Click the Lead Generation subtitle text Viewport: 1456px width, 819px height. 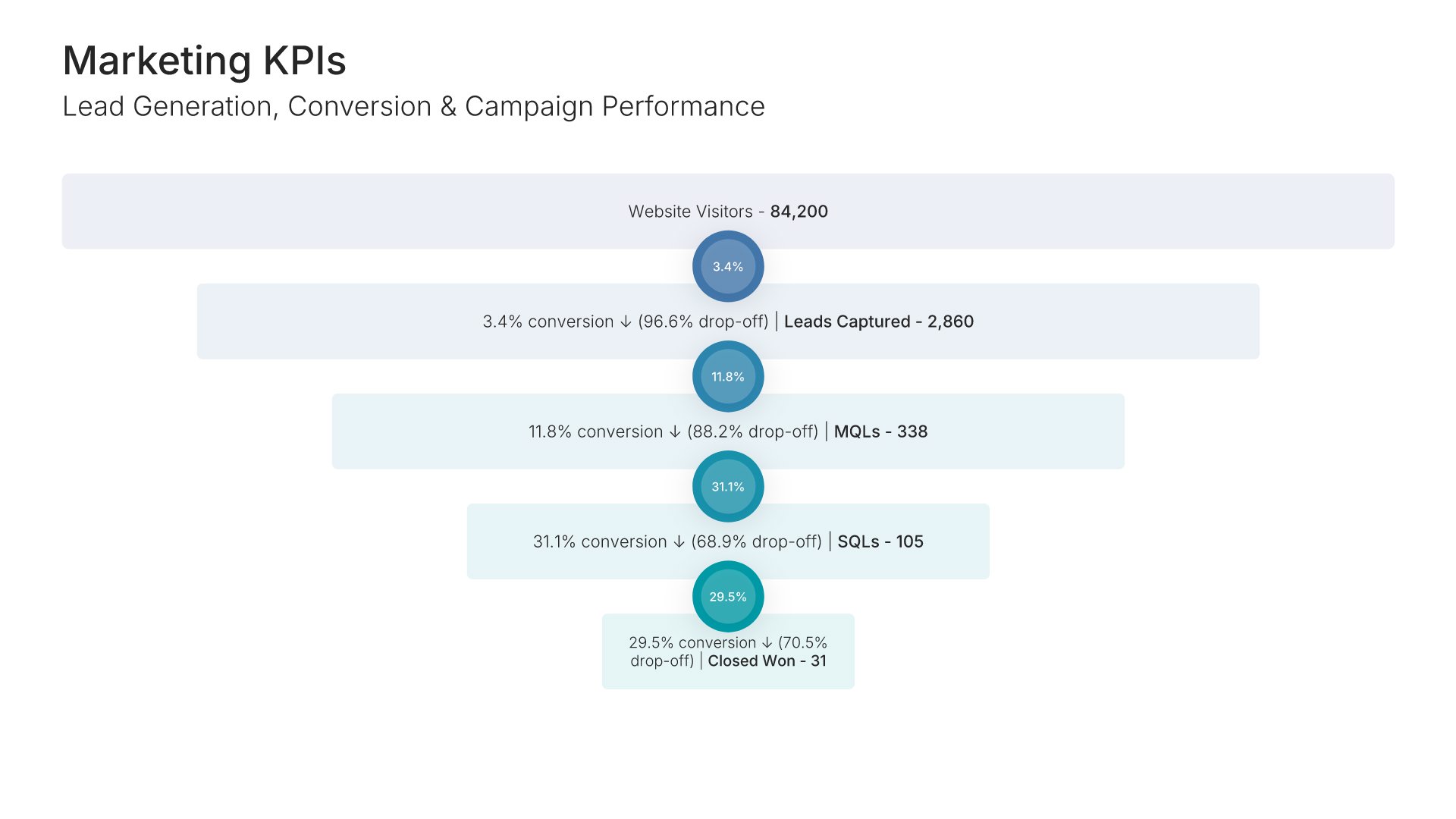[x=413, y=107]
